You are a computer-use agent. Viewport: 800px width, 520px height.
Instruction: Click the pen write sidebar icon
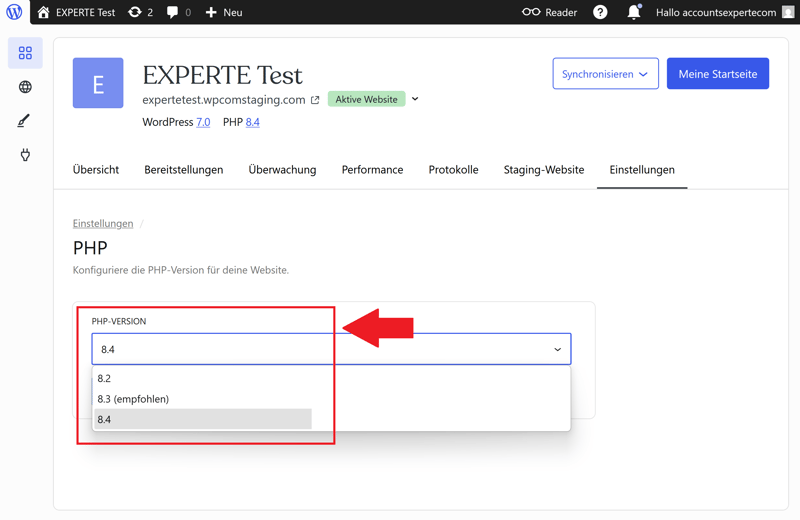pos(24,121)
